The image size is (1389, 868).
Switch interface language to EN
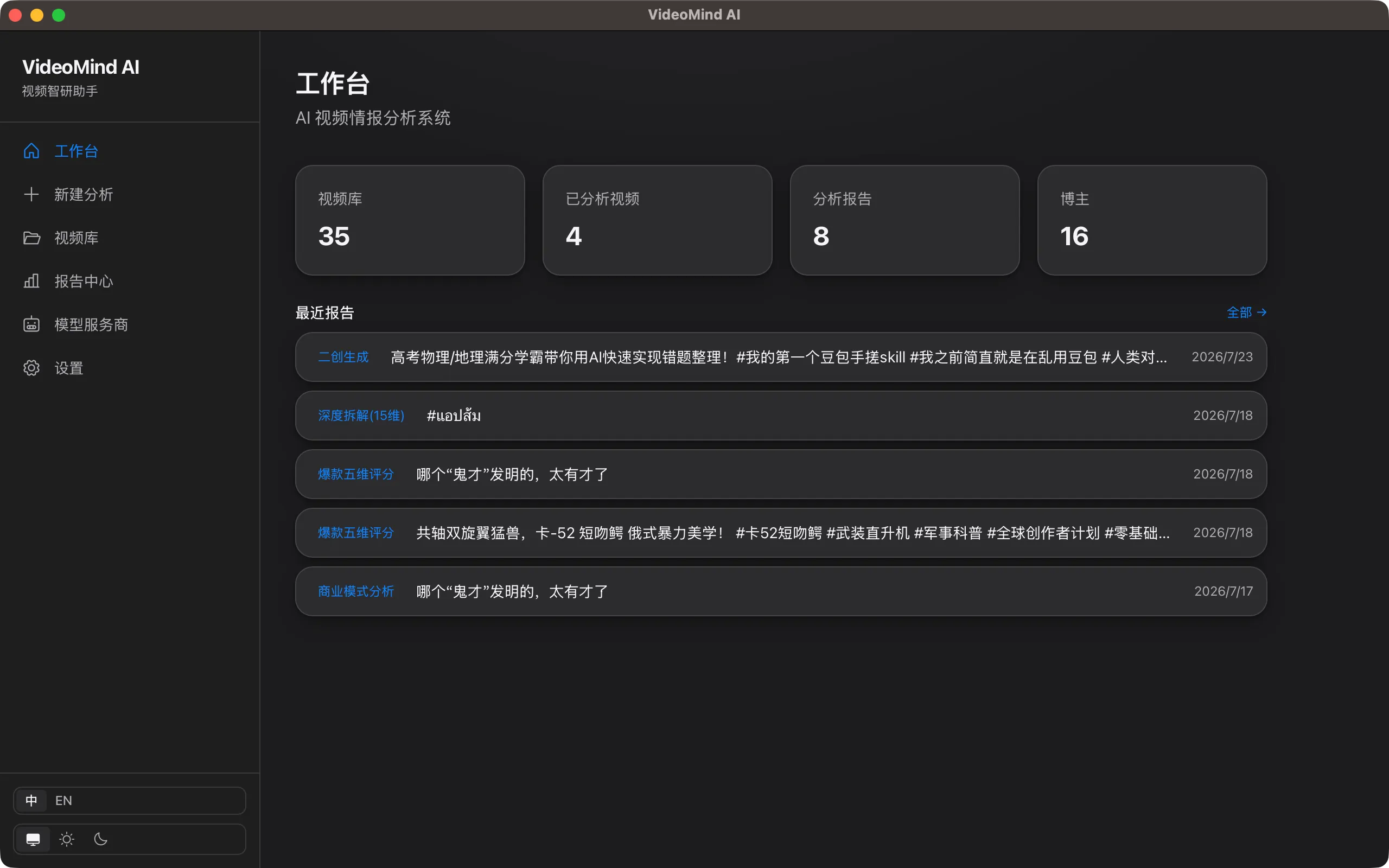pos(63,800)
